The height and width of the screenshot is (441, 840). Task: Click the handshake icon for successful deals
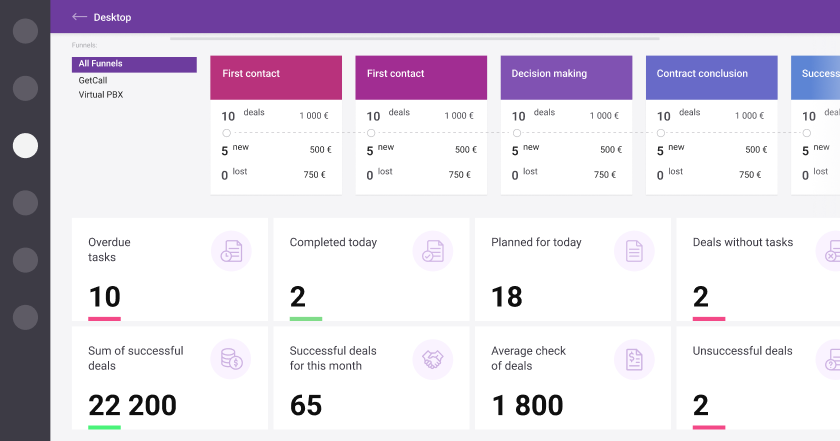pos(433,359)
